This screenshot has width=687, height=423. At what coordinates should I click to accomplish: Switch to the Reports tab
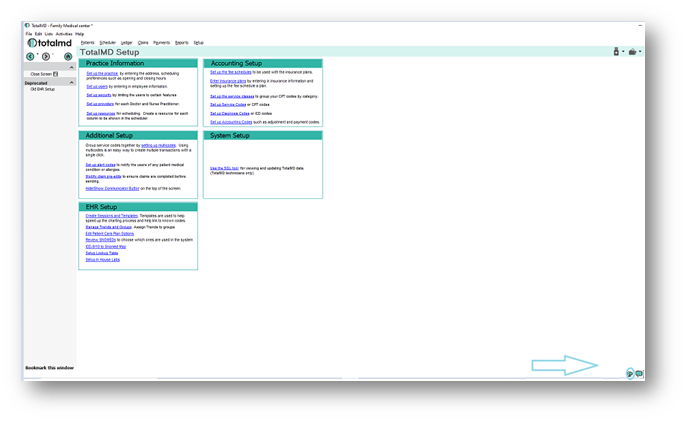(181, 43)
